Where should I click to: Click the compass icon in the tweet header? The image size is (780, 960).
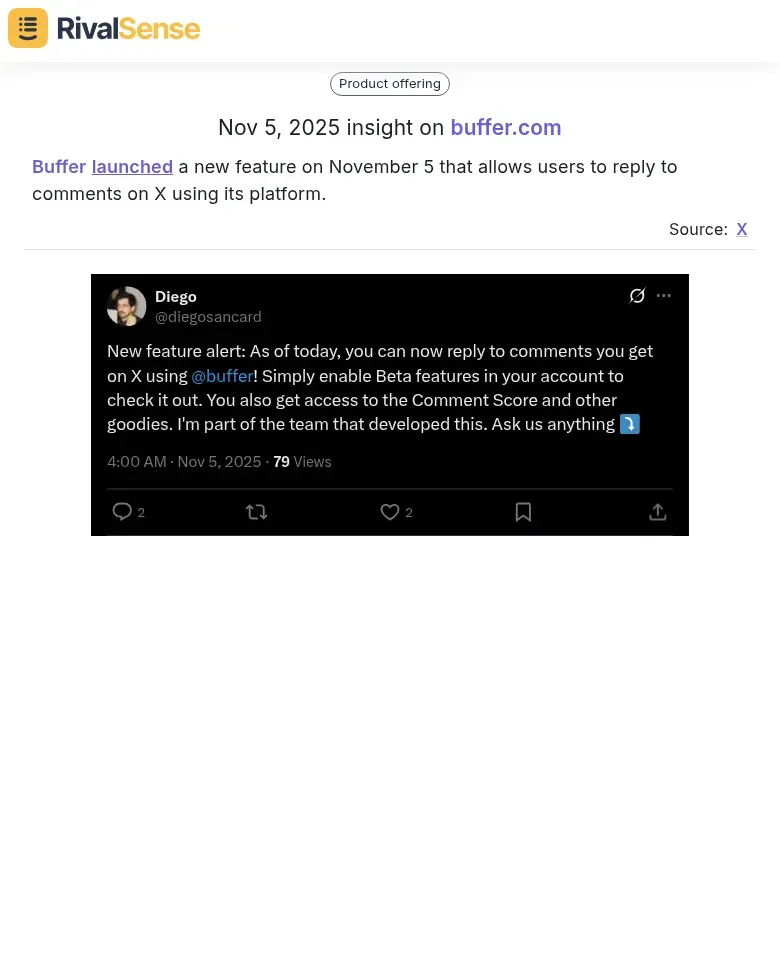point(637,295)
